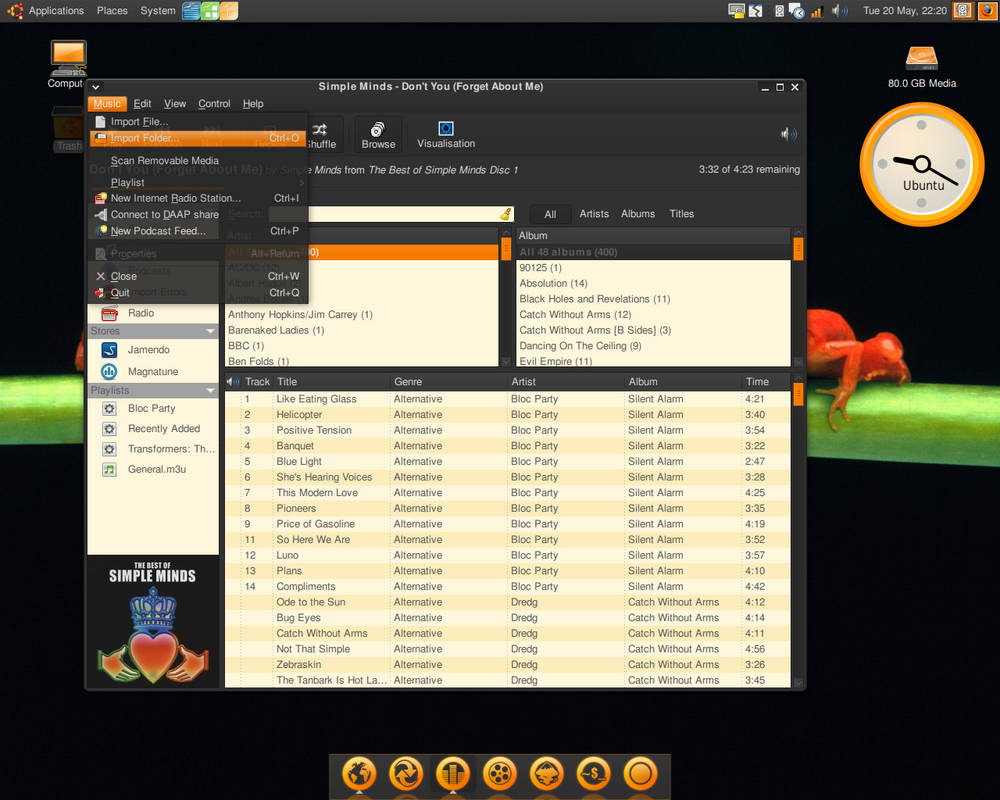Click the equalizer bars dock icon
This screenshot has width=1000, height=800.
coord(453,774)
